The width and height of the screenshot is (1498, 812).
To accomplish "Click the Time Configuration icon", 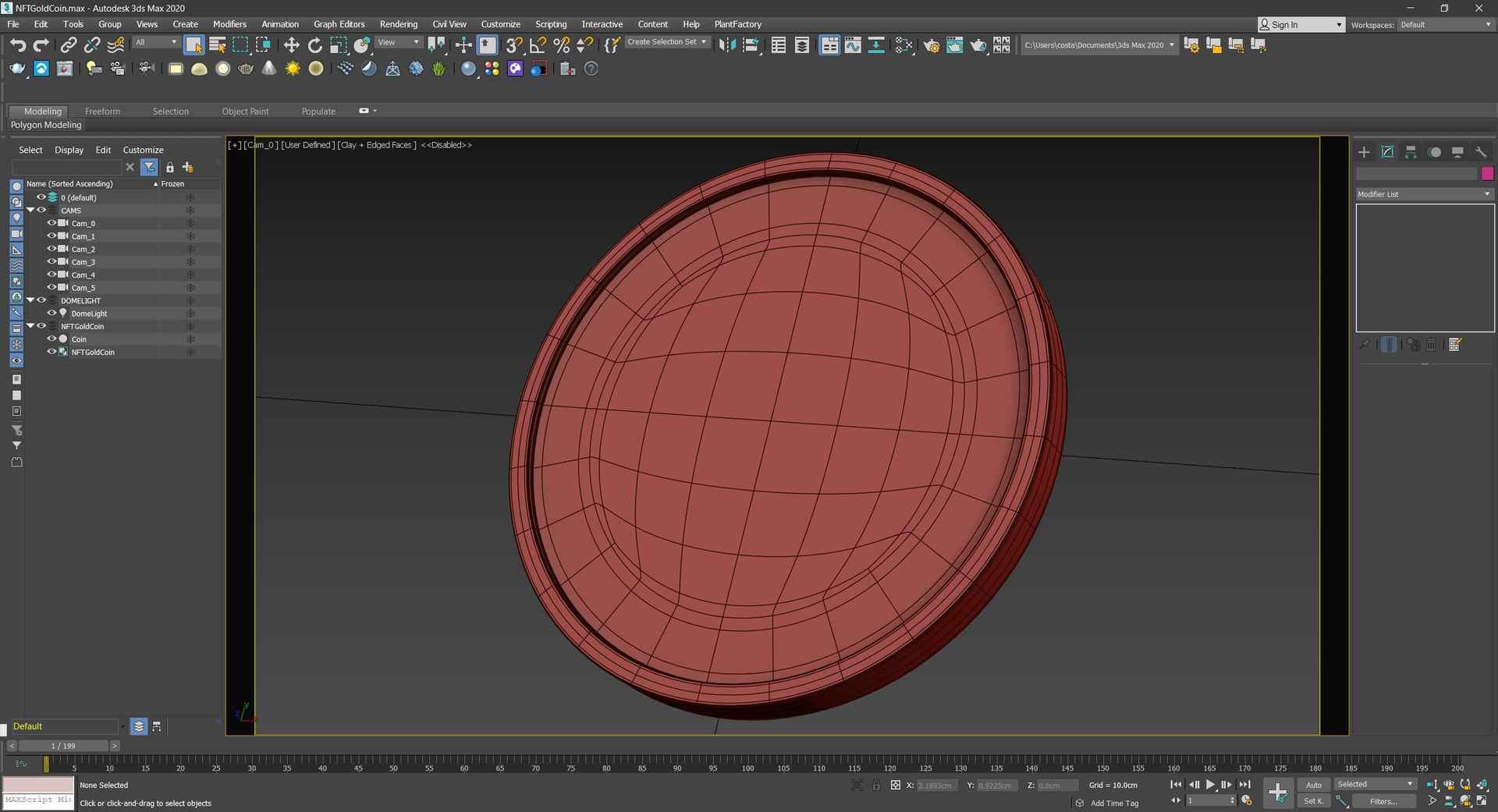I will coord(1247,800).
